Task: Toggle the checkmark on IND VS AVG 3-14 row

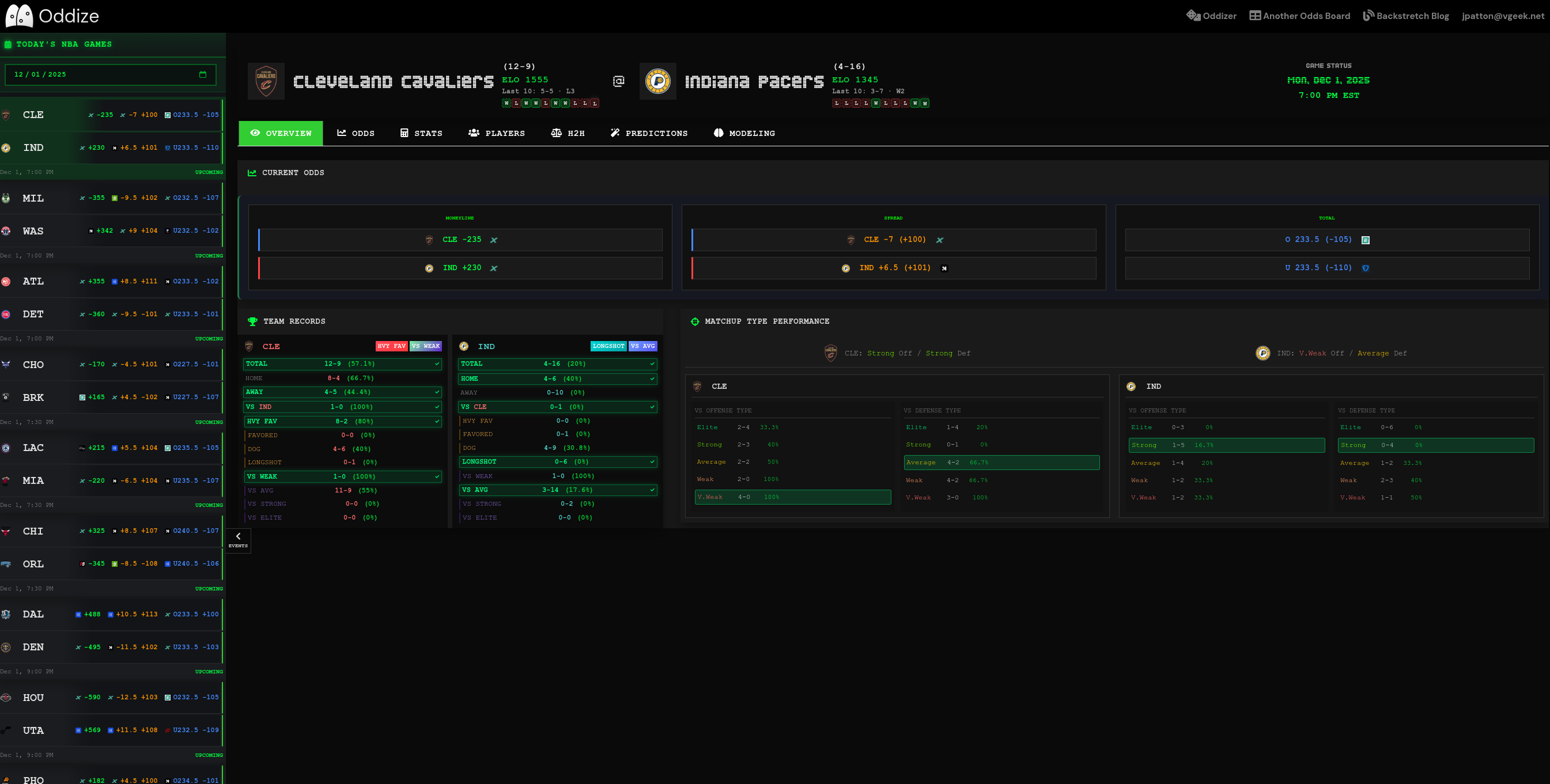Action: click(x=652, y=490)
